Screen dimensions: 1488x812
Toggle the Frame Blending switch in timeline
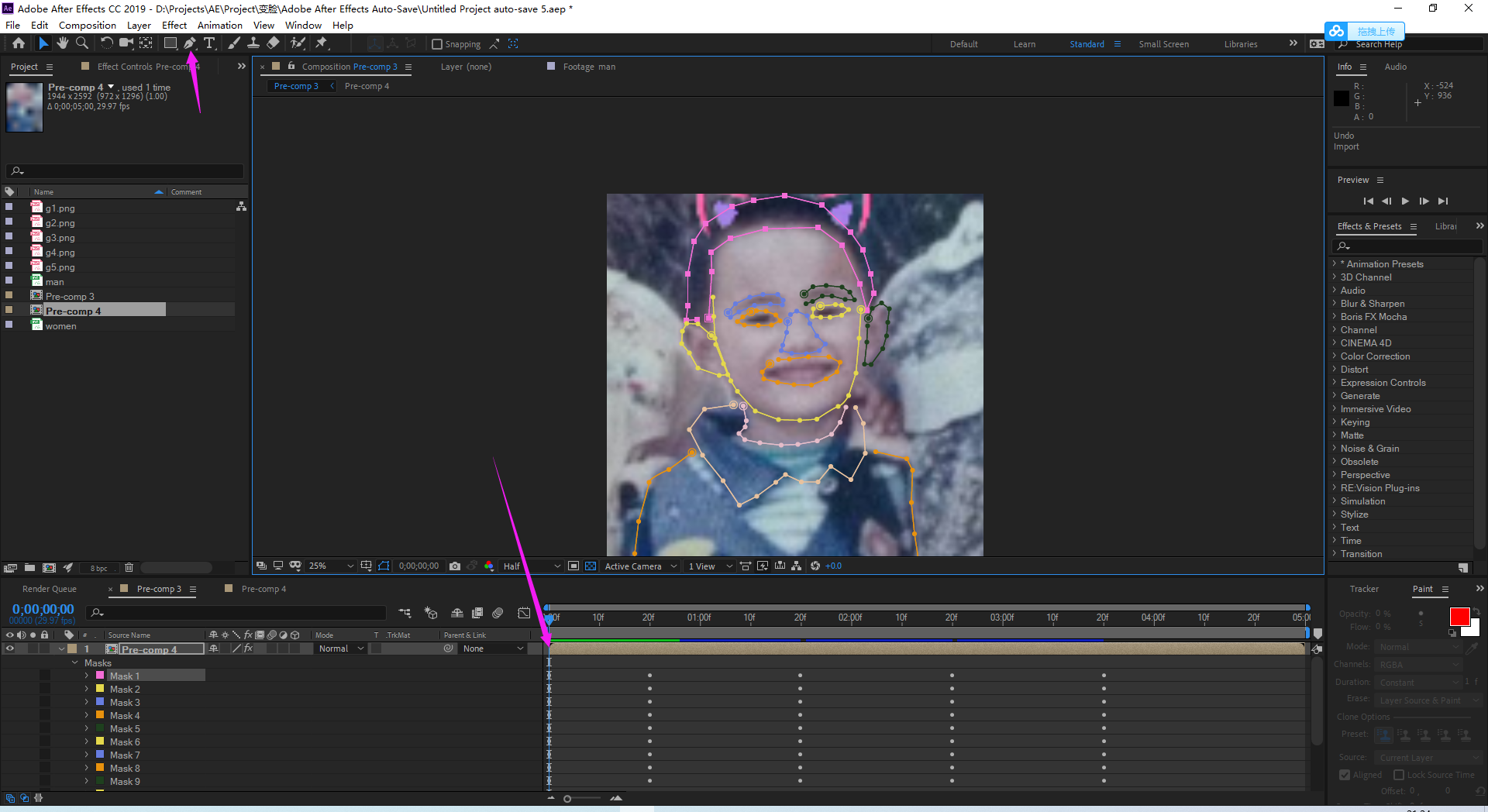(477, 613)
